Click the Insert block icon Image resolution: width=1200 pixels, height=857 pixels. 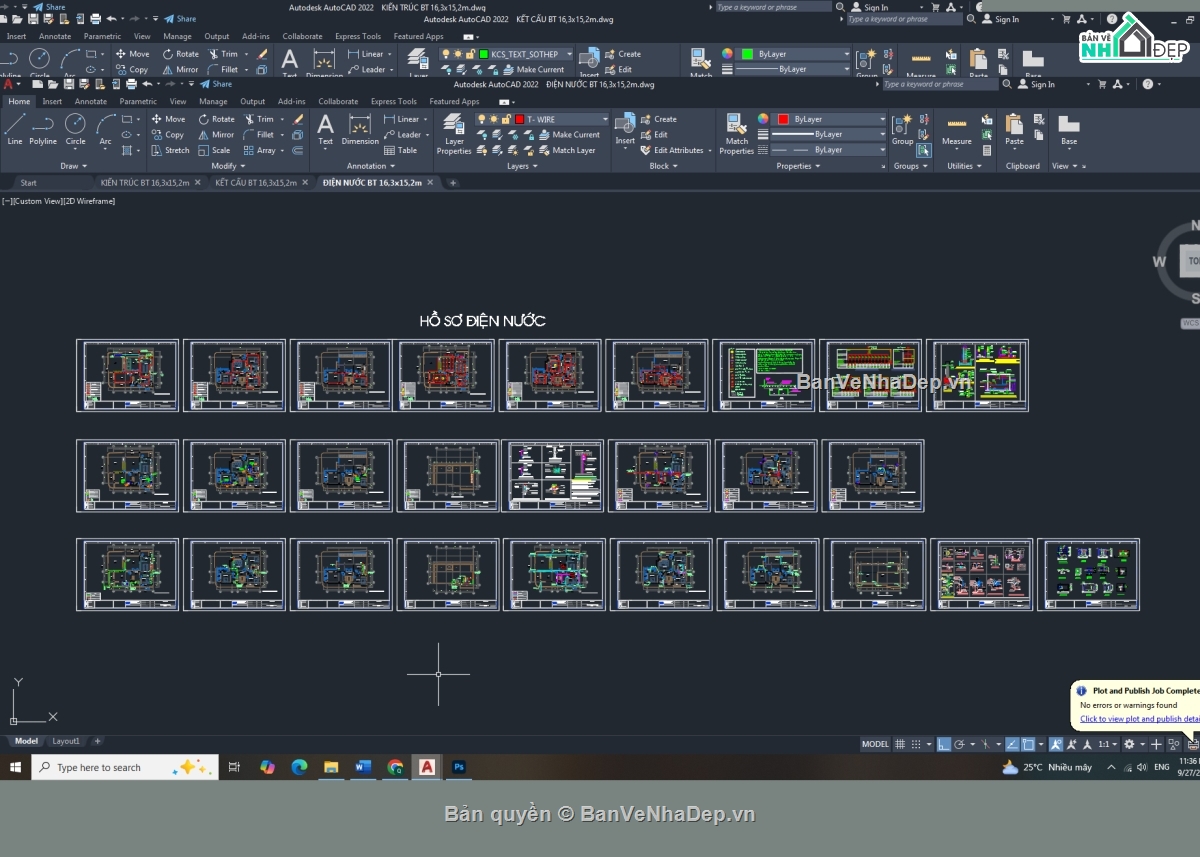click(625, 127)
